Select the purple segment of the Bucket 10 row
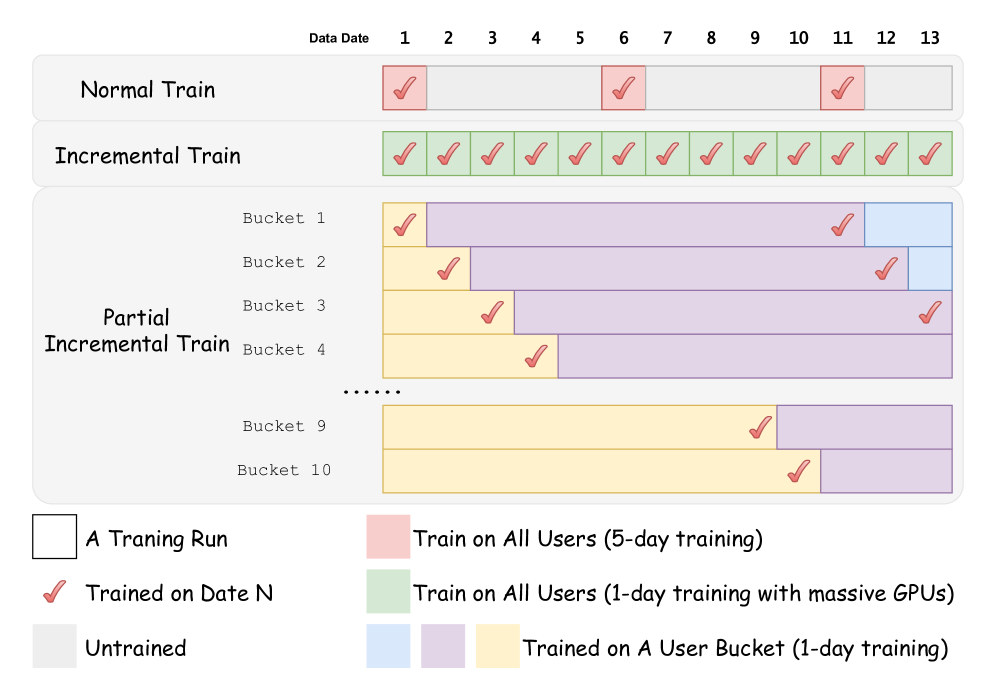This screenshot has height=691, width=996. click(885, 471)
